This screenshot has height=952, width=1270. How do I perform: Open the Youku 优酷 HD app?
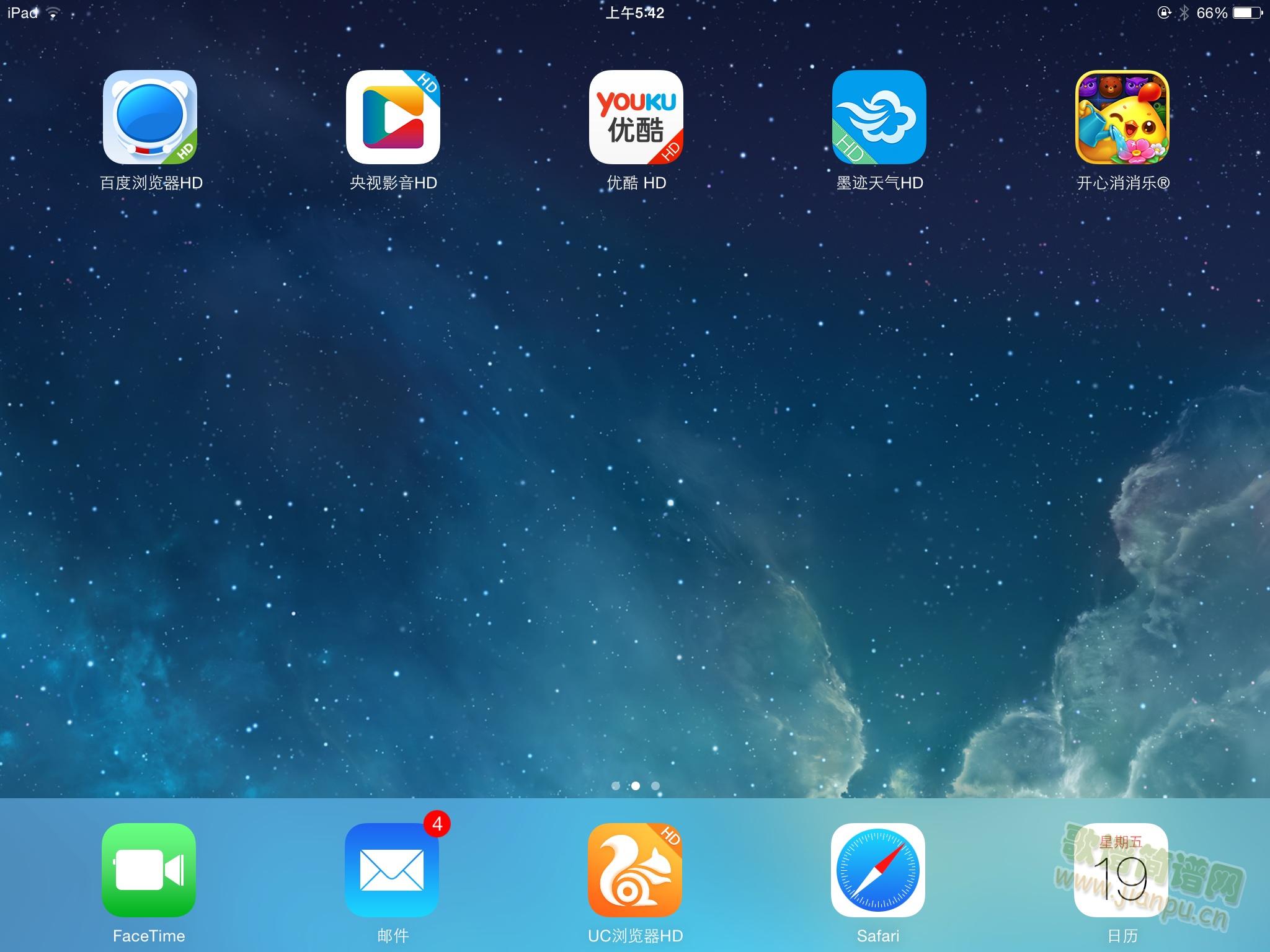pos(636,117)
